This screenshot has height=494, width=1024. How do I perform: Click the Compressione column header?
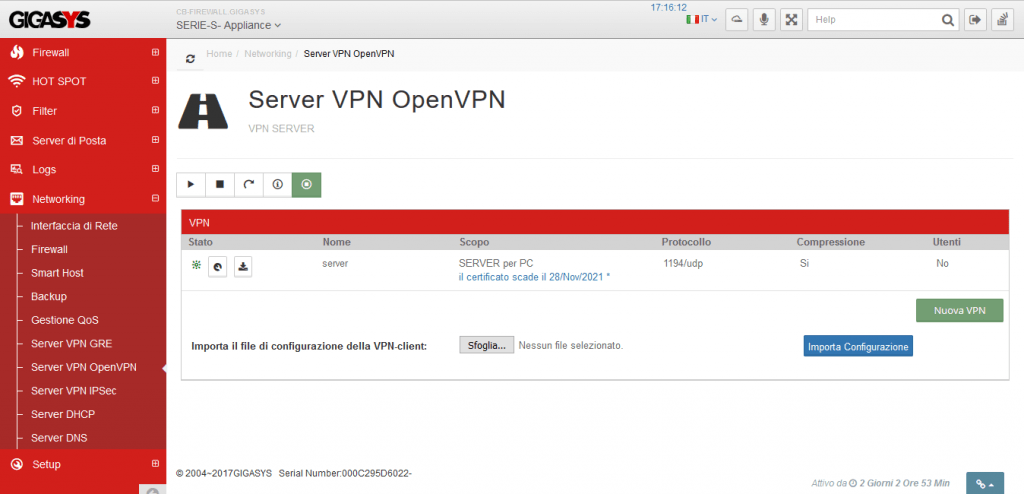831,242
